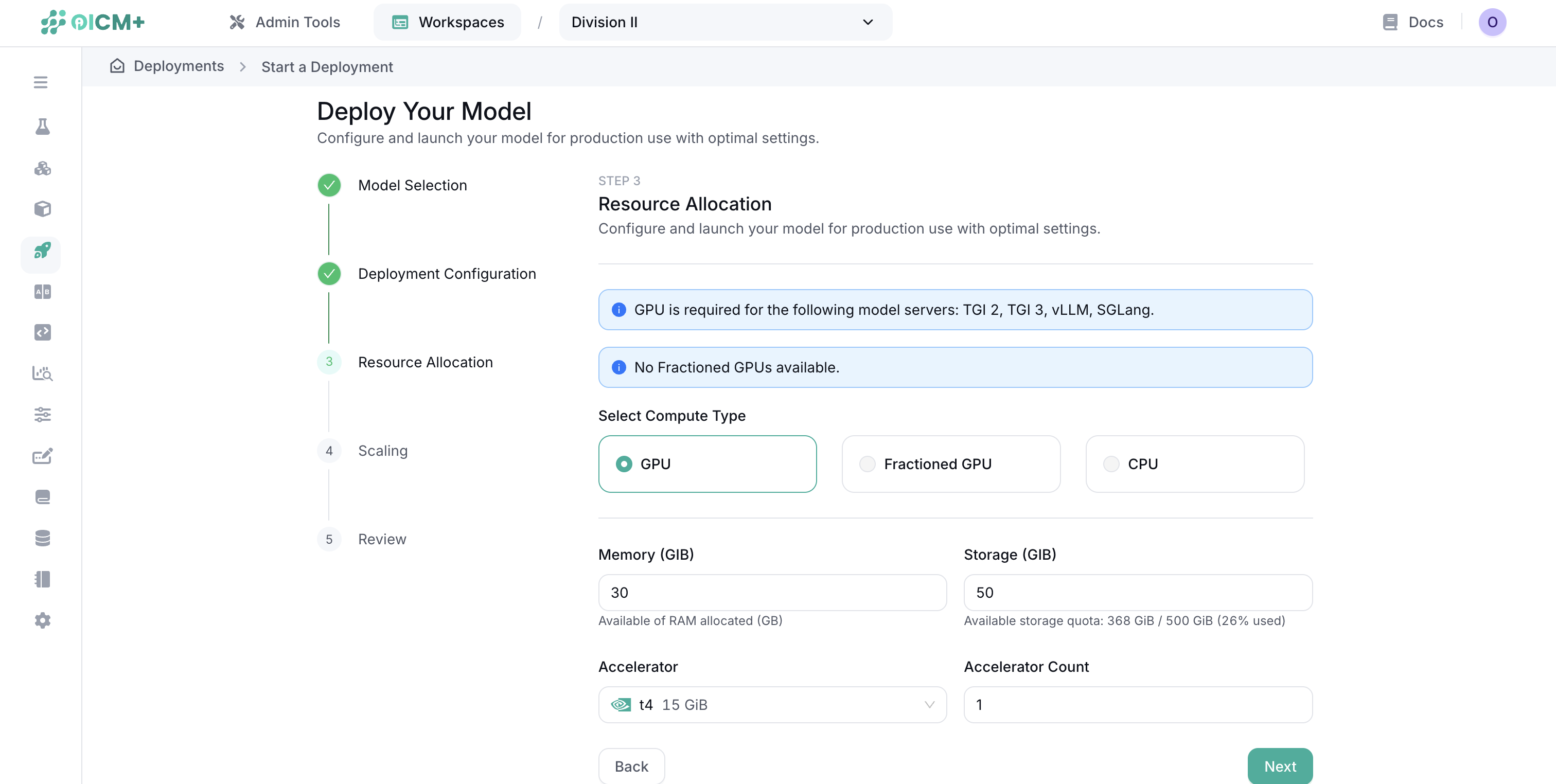
Task: Open the database stack sidebar icon
Action: (42, 538)
